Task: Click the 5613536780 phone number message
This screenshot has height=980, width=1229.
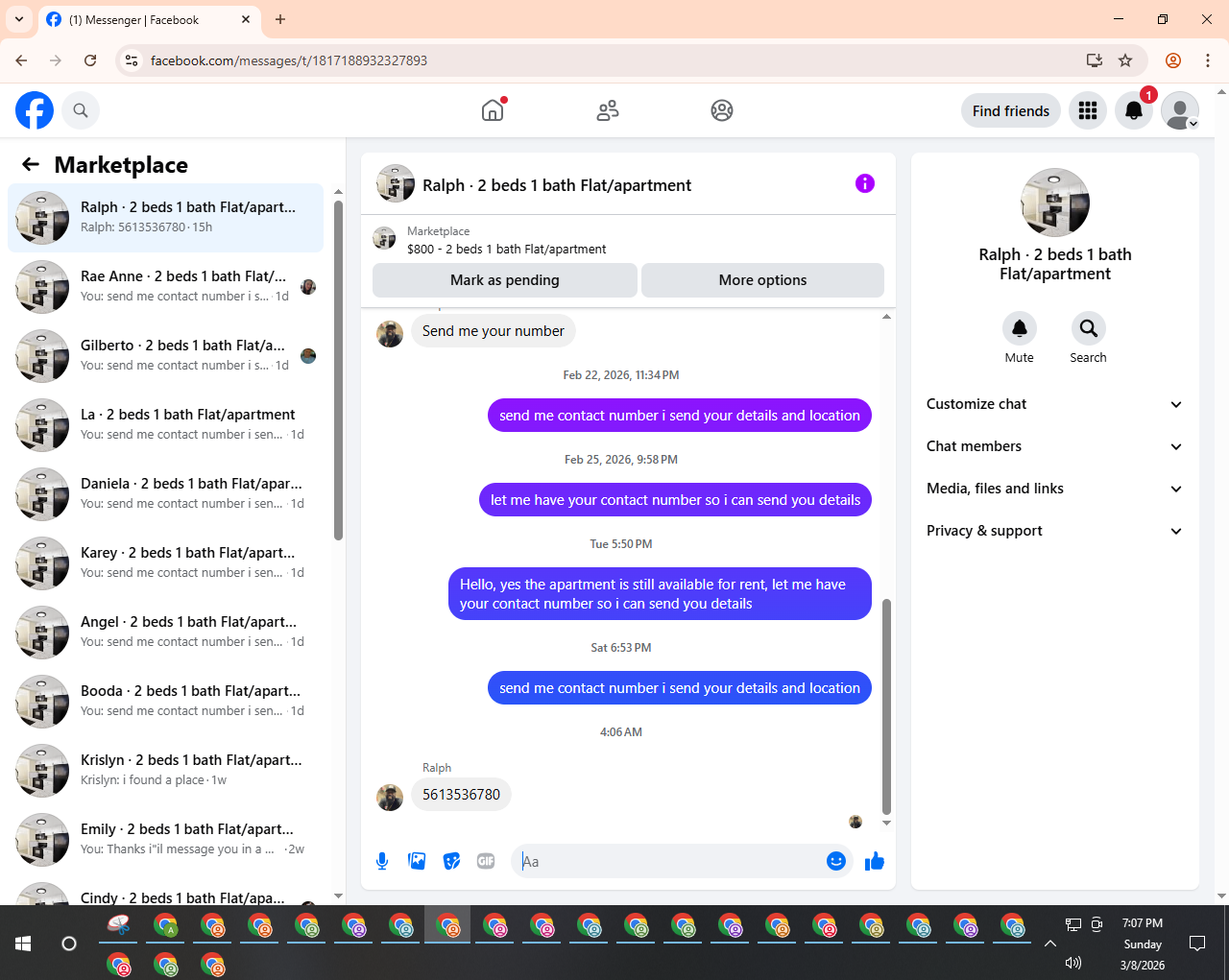Action: coord(461,795)
